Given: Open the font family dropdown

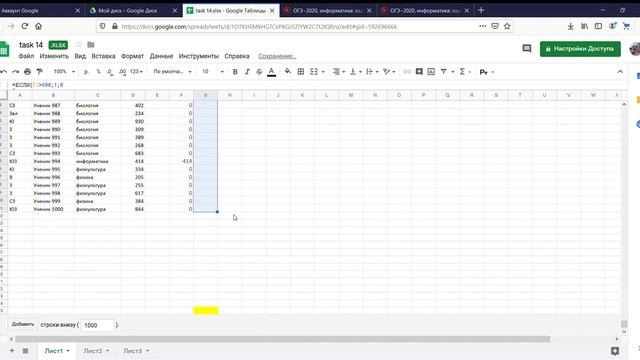Looking at the screenshot, I should pos(172,72).
